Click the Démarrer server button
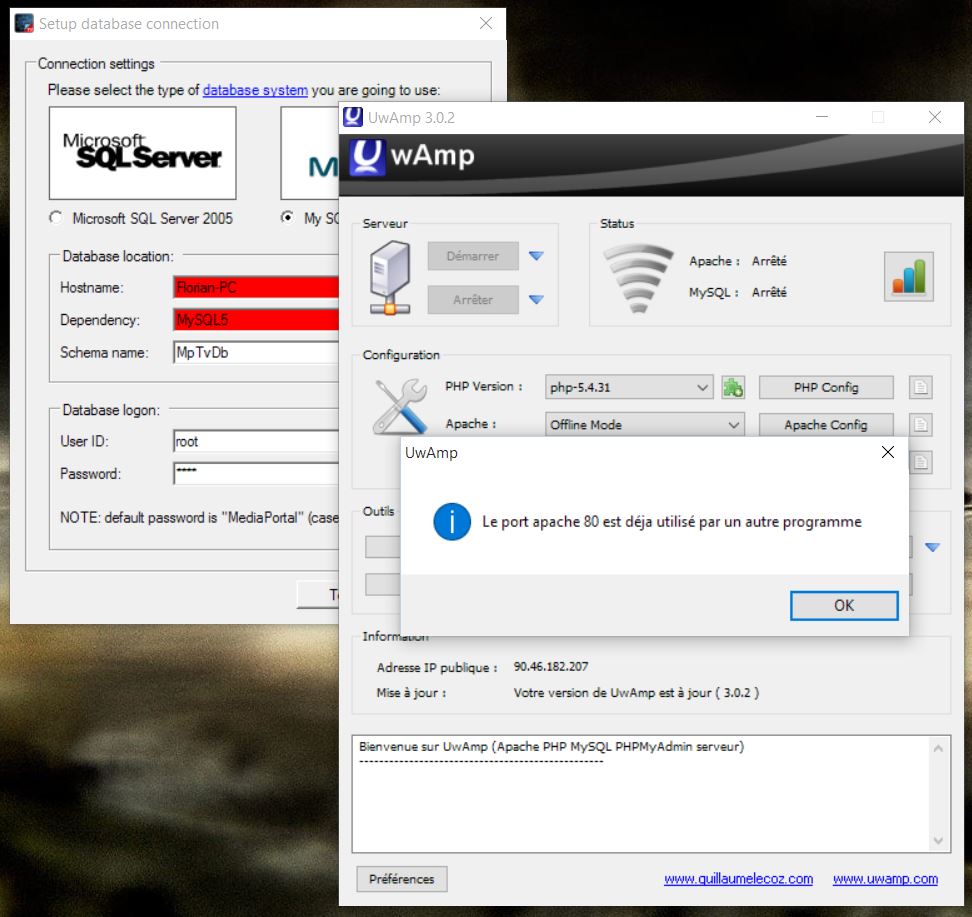972x917 pixels. [x=473, y=256]
